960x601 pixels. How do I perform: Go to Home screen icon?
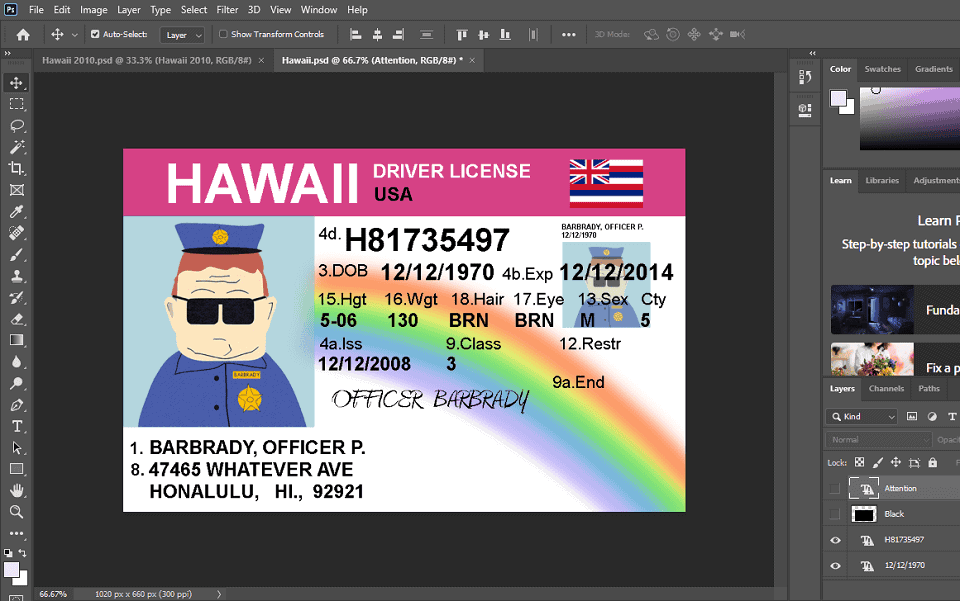pyautogui.click(x=23, y=34)
